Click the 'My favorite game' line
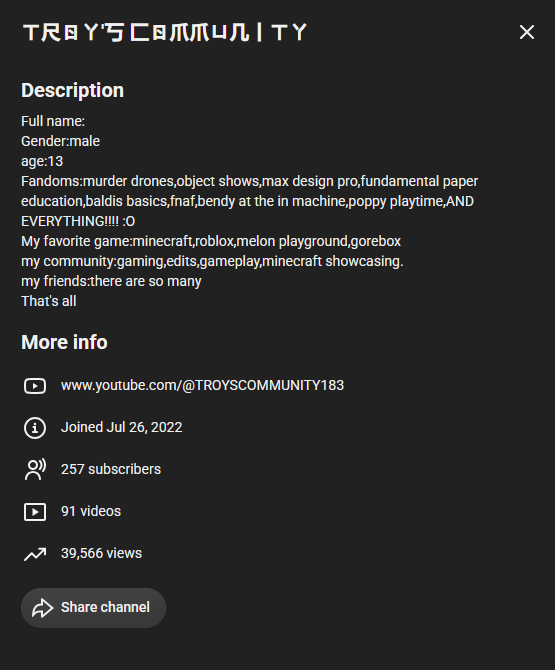The width and height of the screenshot is (555, 670). [211, 241]
